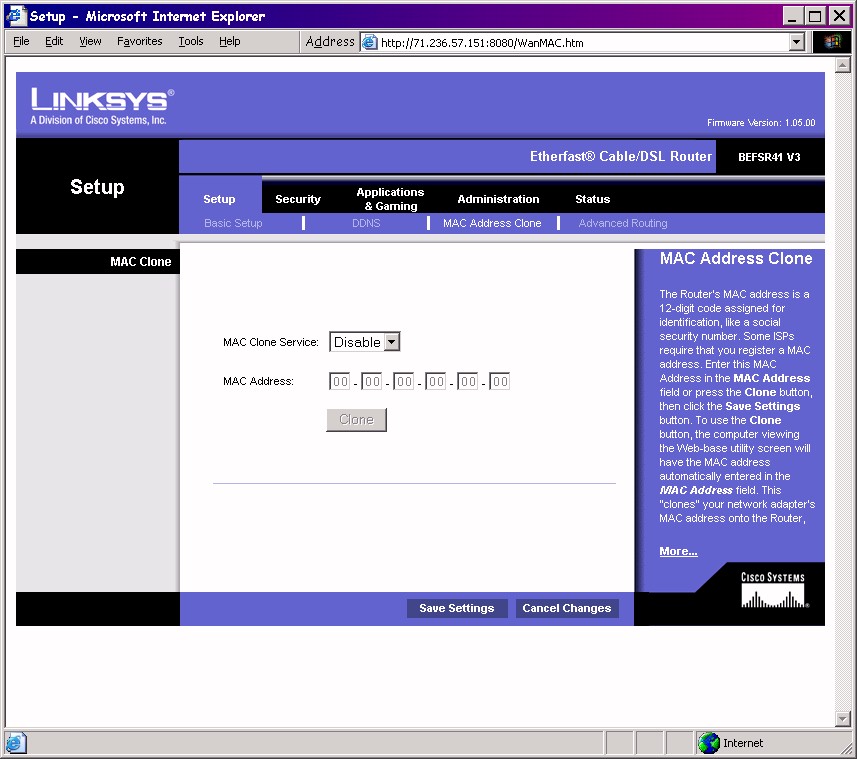Open the Help menu

230,42
